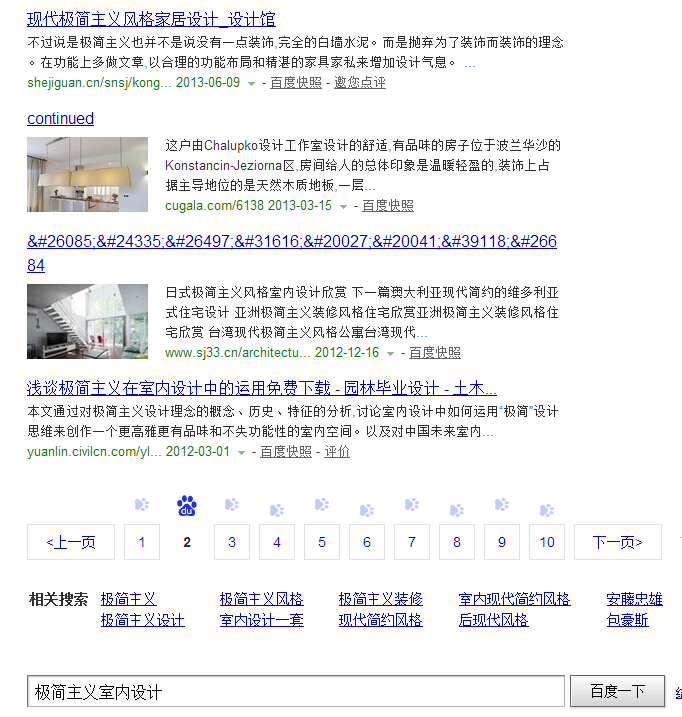Click the paw icon above page 10
The height and width of the screenshot is (717, 682).
[547, 510]
